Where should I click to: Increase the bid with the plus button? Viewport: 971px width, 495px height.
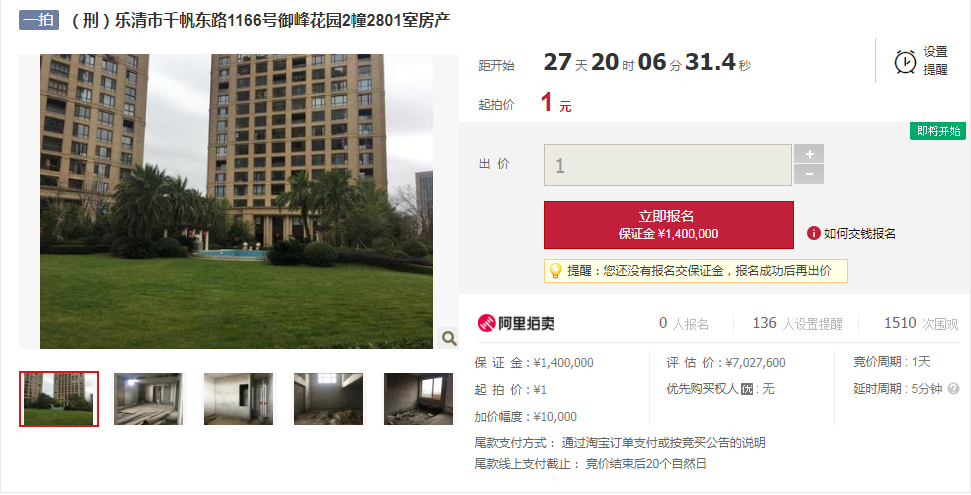809,154
